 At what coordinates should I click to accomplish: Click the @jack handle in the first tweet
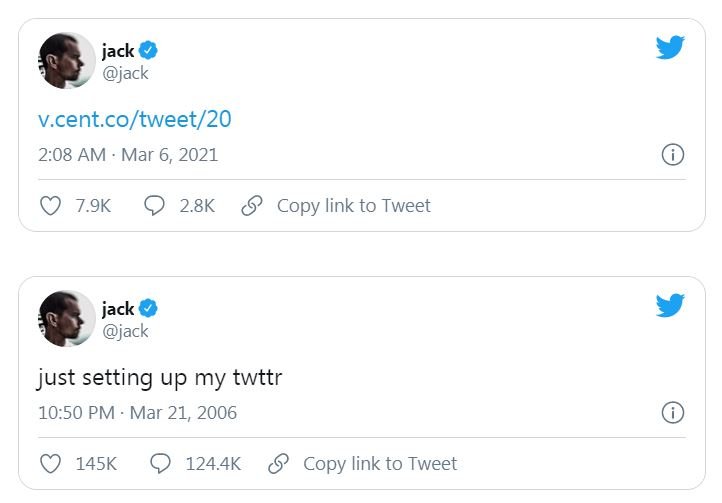pyautogui.click(x=125, y=73)
